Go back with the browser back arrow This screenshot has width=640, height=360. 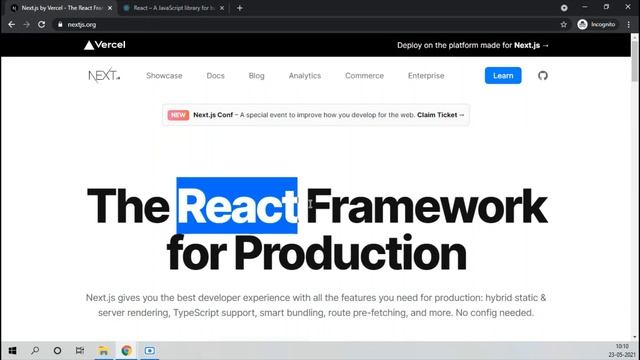(11, 24)
